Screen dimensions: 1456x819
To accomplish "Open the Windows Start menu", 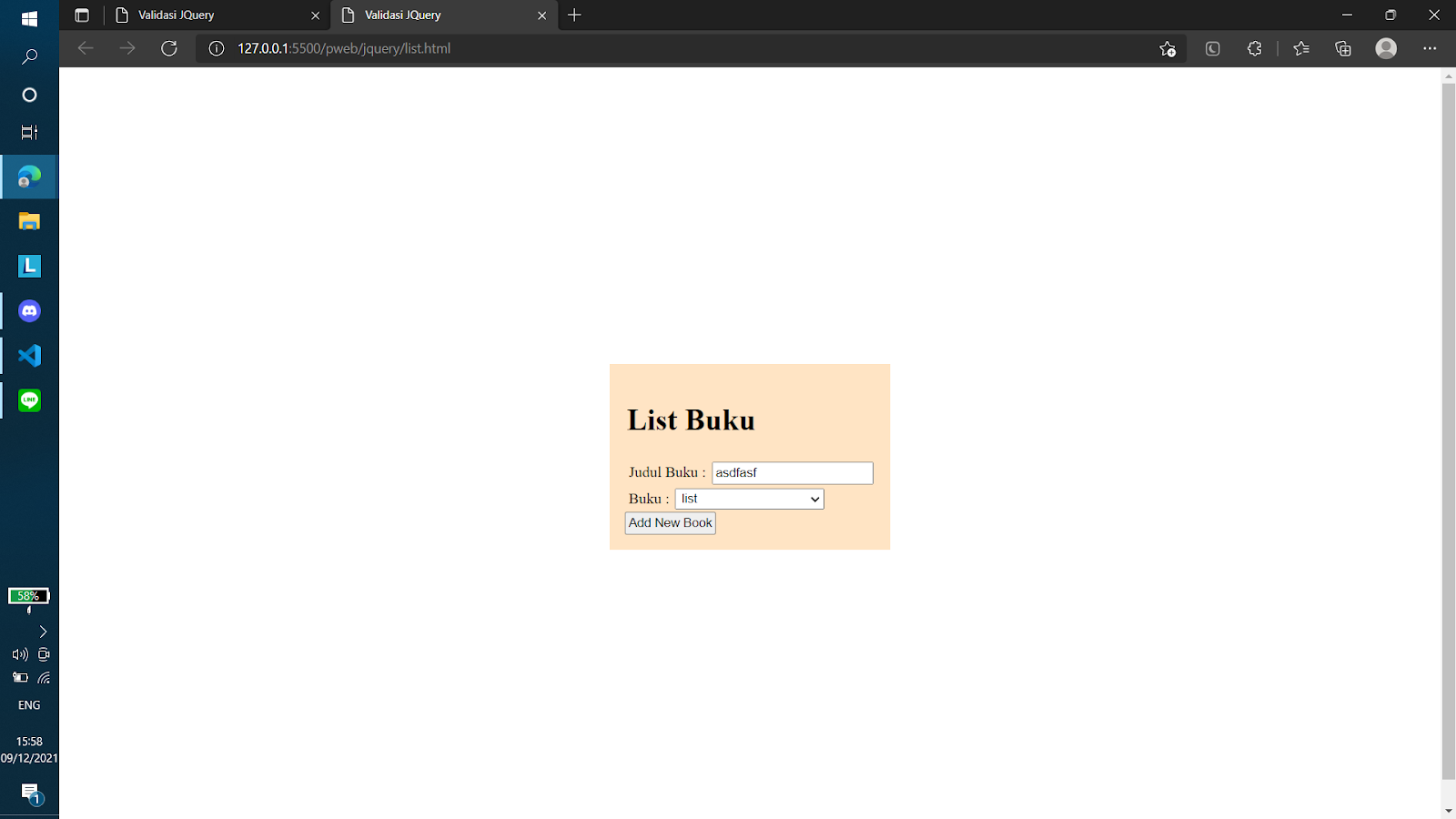I will click(29, 18).
